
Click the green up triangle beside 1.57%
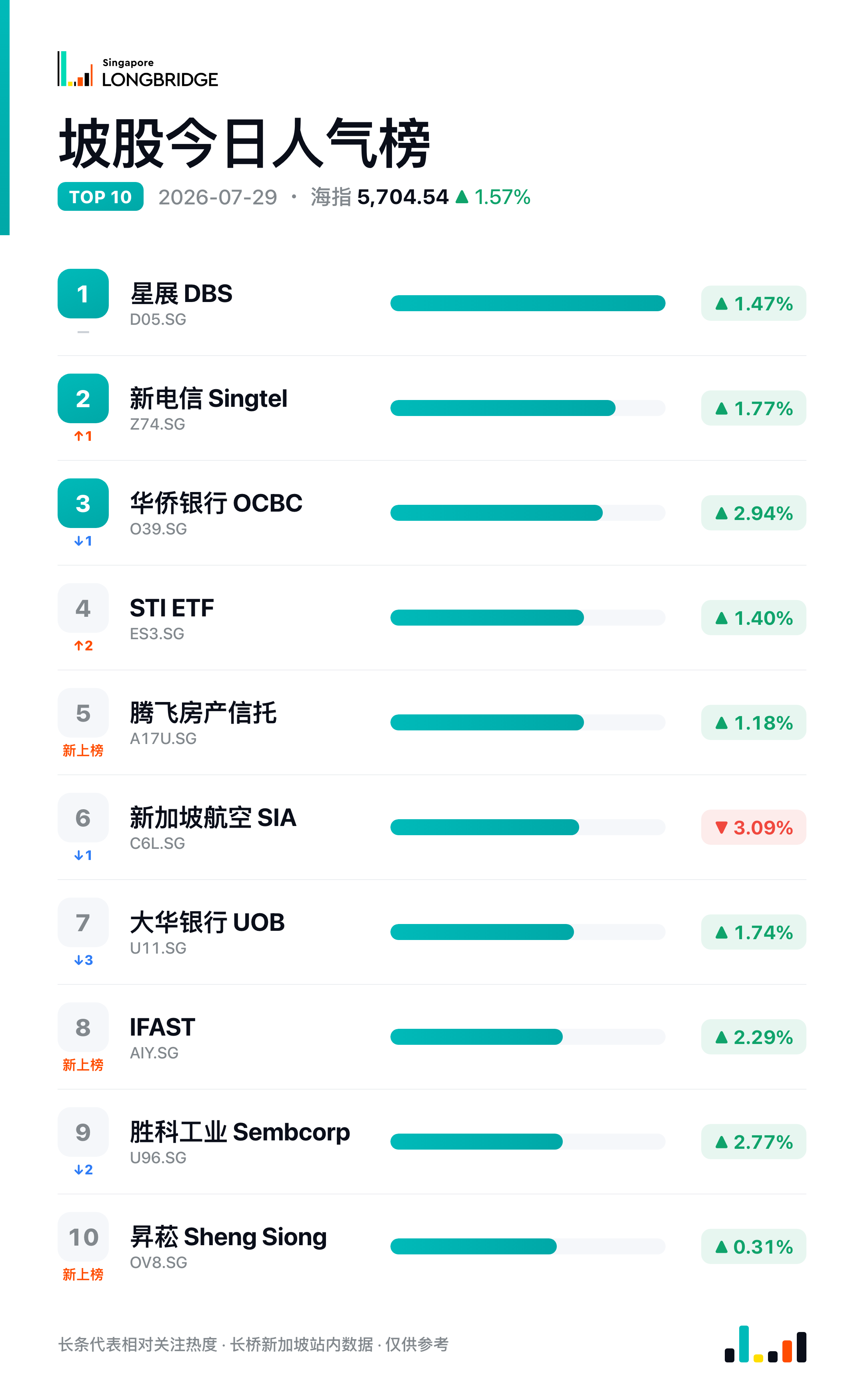(462, 197)
